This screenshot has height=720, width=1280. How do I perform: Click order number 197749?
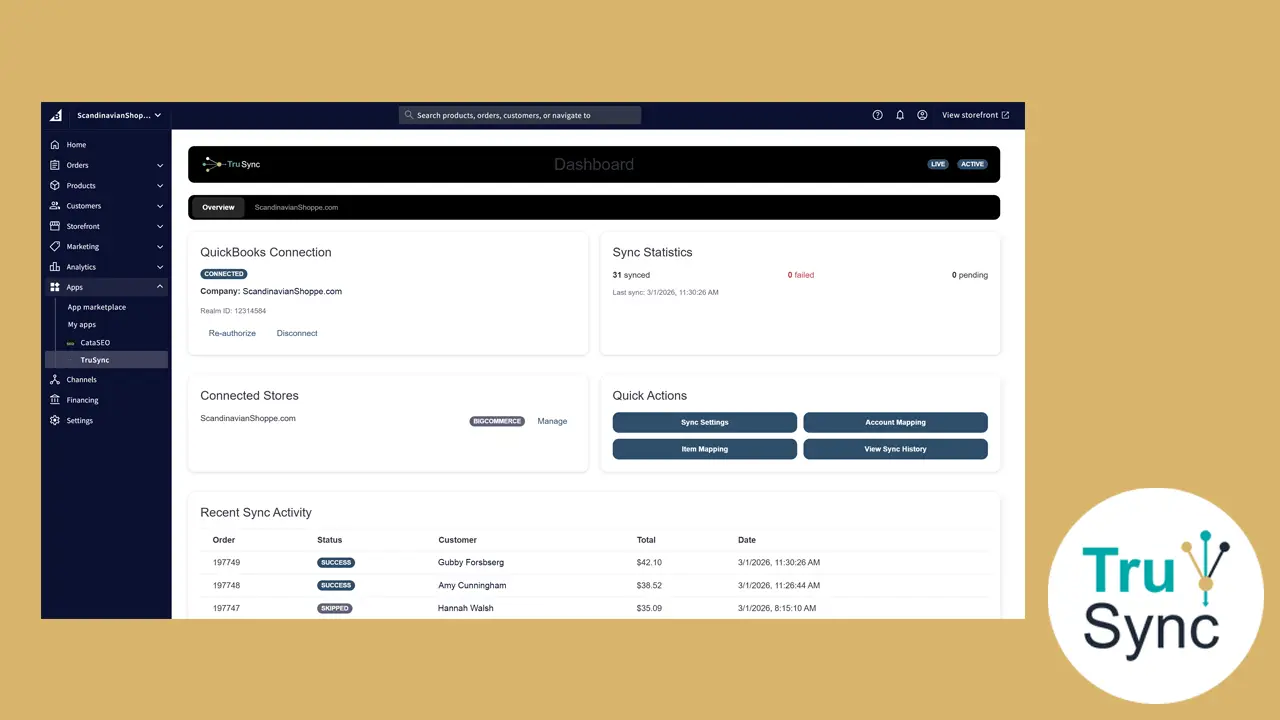226,563
